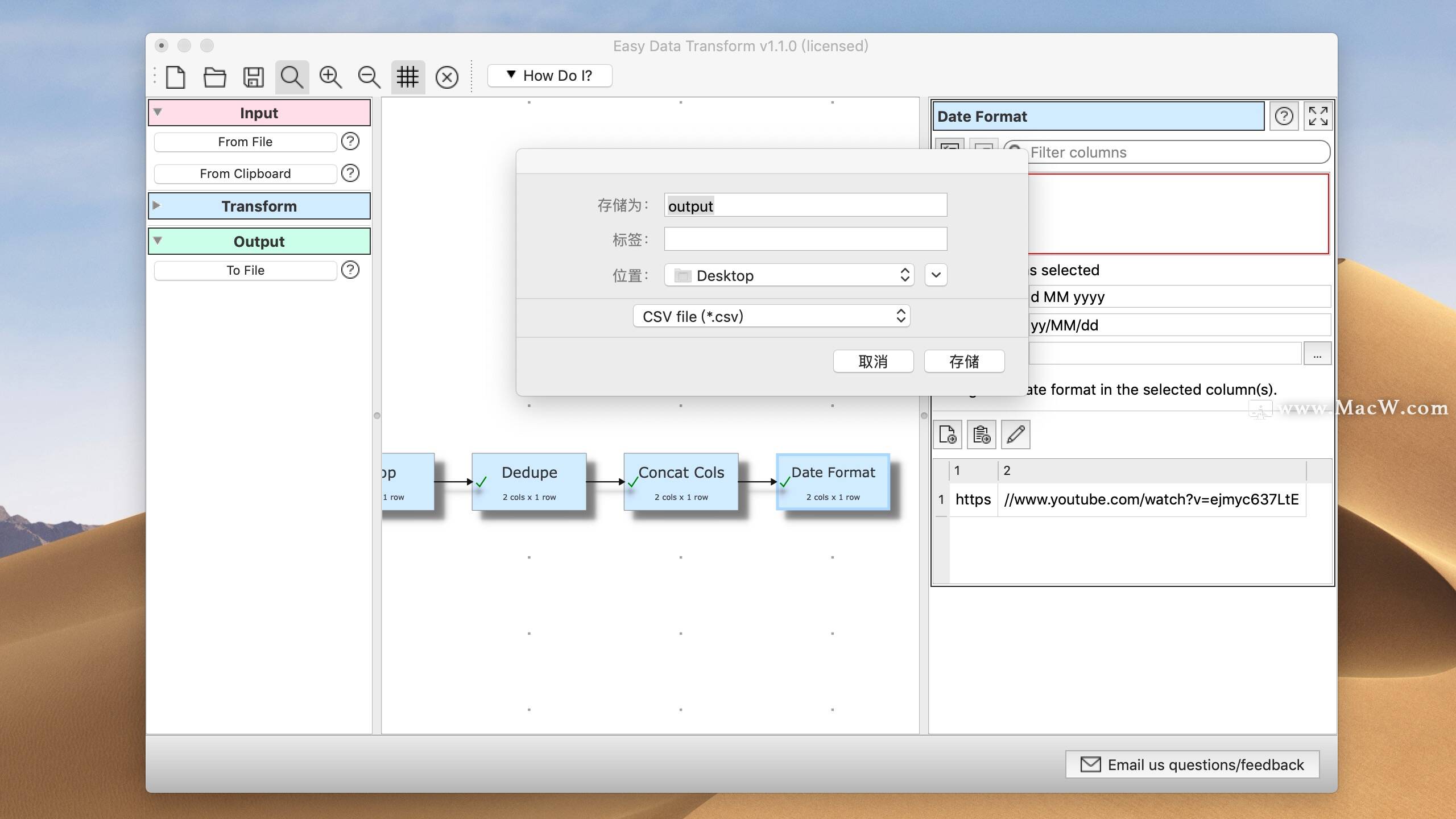The height and width of the screenshot is (819, 1456).
Task: Collapse the Output section
Action: pyautogui.click(x=158, y=241)
